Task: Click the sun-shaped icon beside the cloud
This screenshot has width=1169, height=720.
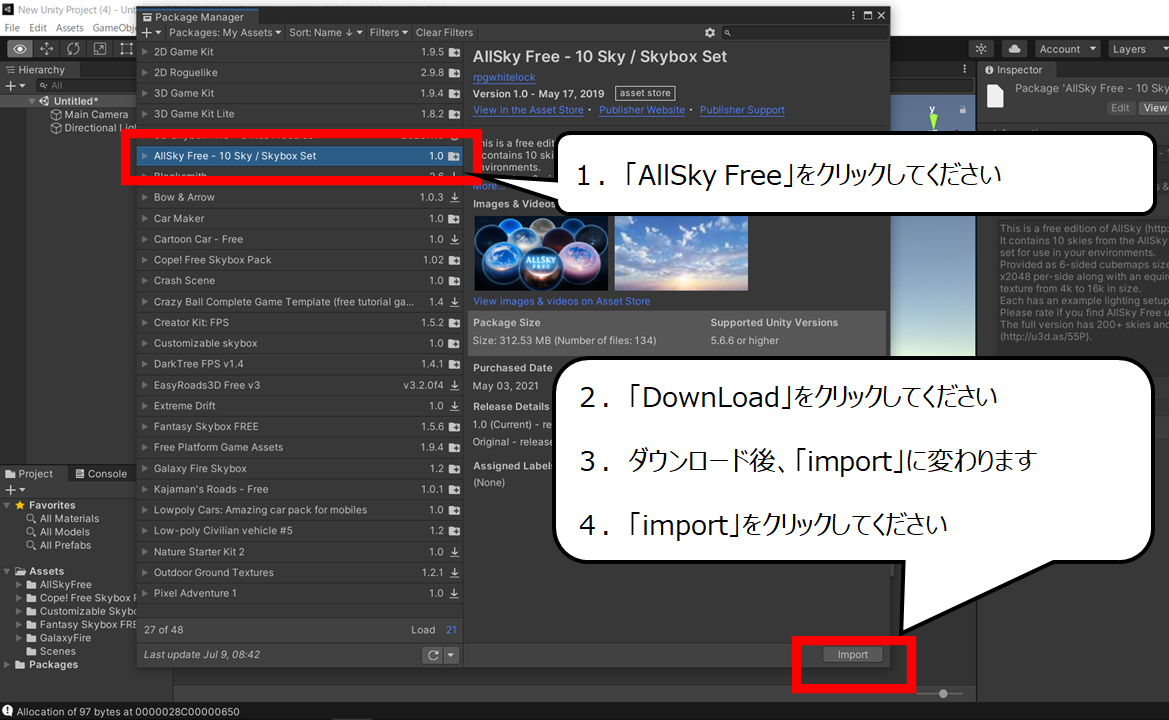Action: [x=981, y=49]
